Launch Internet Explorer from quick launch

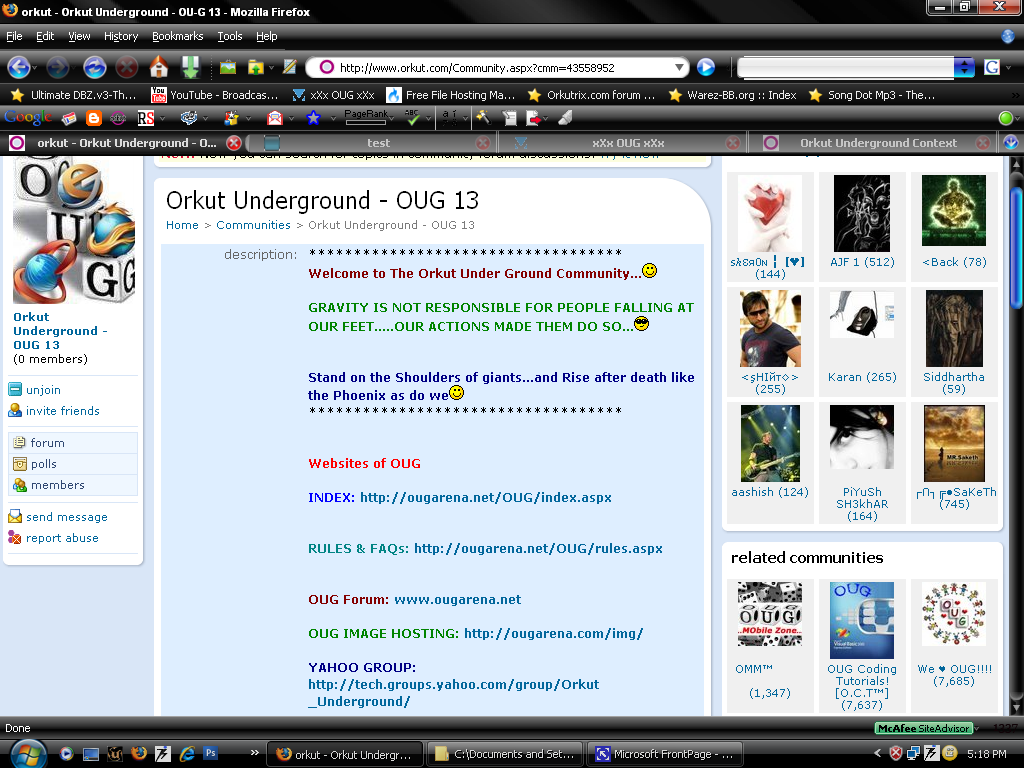(x=187, y=754)
